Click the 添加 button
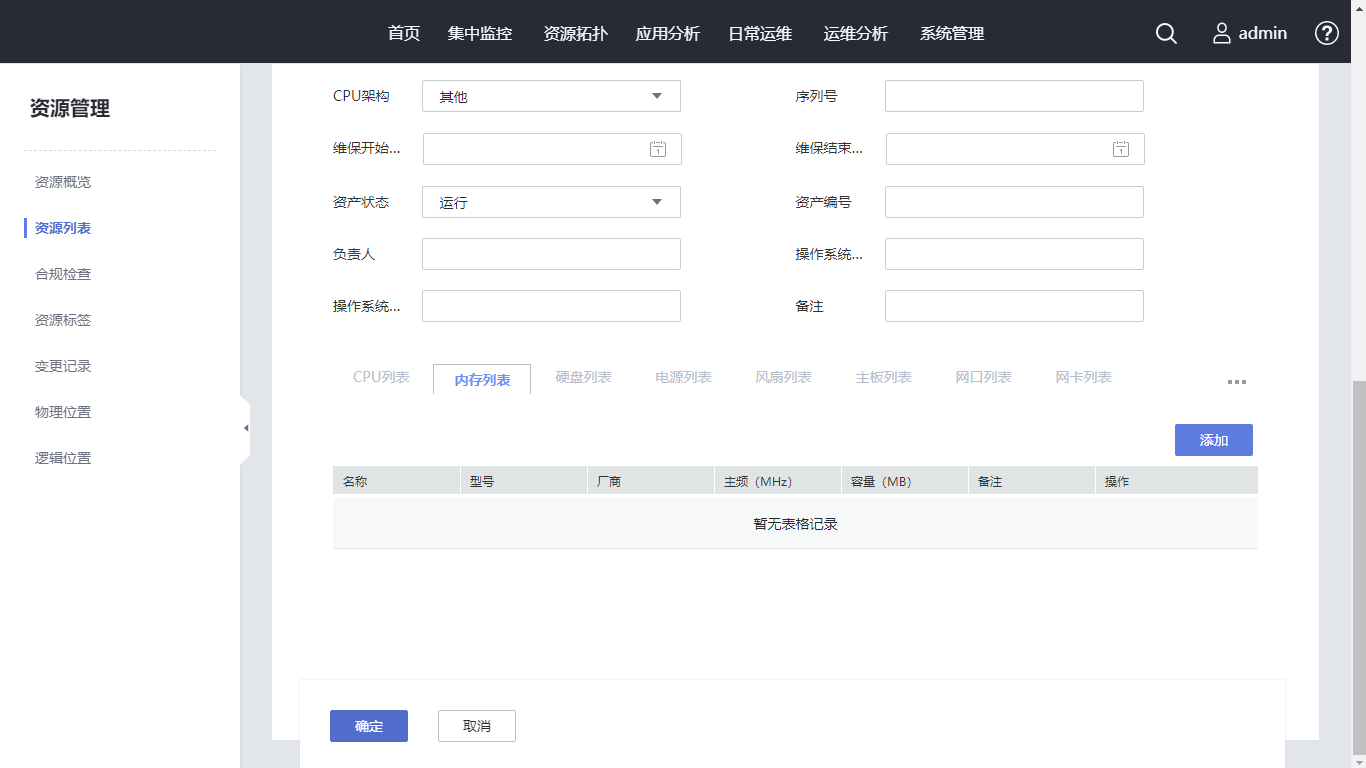This screenshot has width=1366, height=768. pos(1213,440)
